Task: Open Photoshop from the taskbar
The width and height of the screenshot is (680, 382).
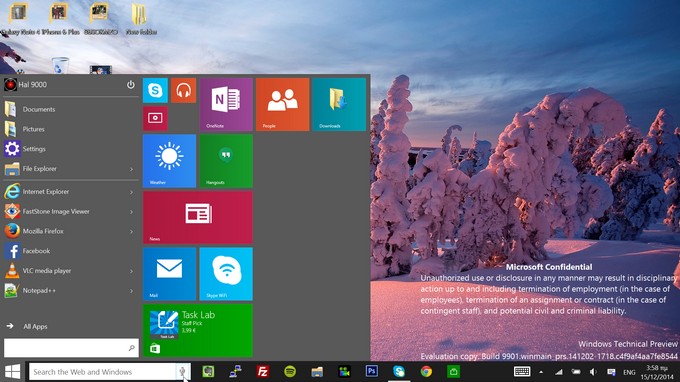Action: (x=372, y=372)
